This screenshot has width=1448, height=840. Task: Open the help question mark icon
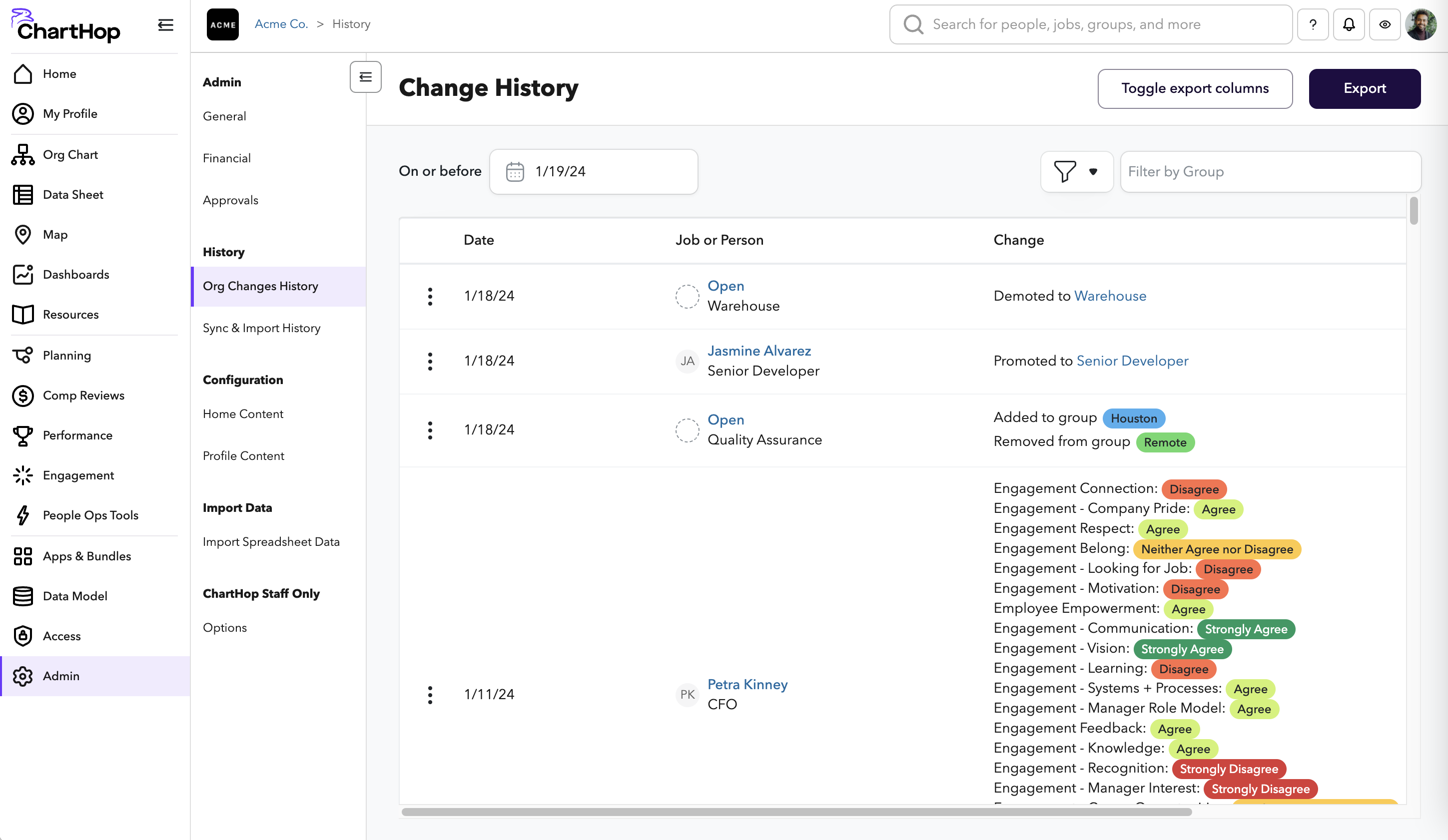1313,24
